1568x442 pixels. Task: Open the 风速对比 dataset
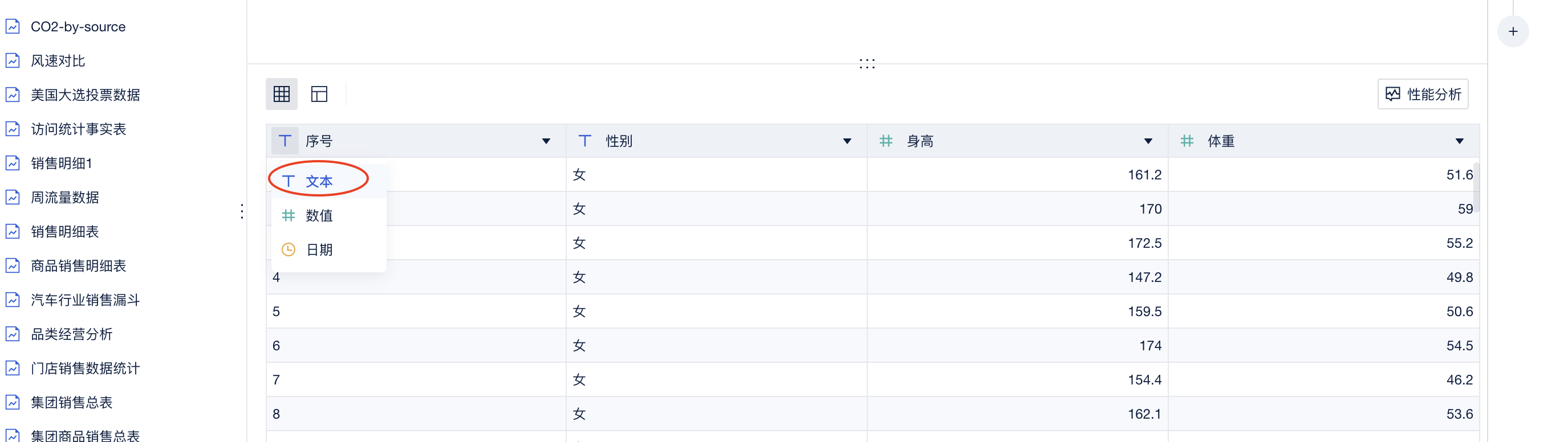click(x=58, y=61)
